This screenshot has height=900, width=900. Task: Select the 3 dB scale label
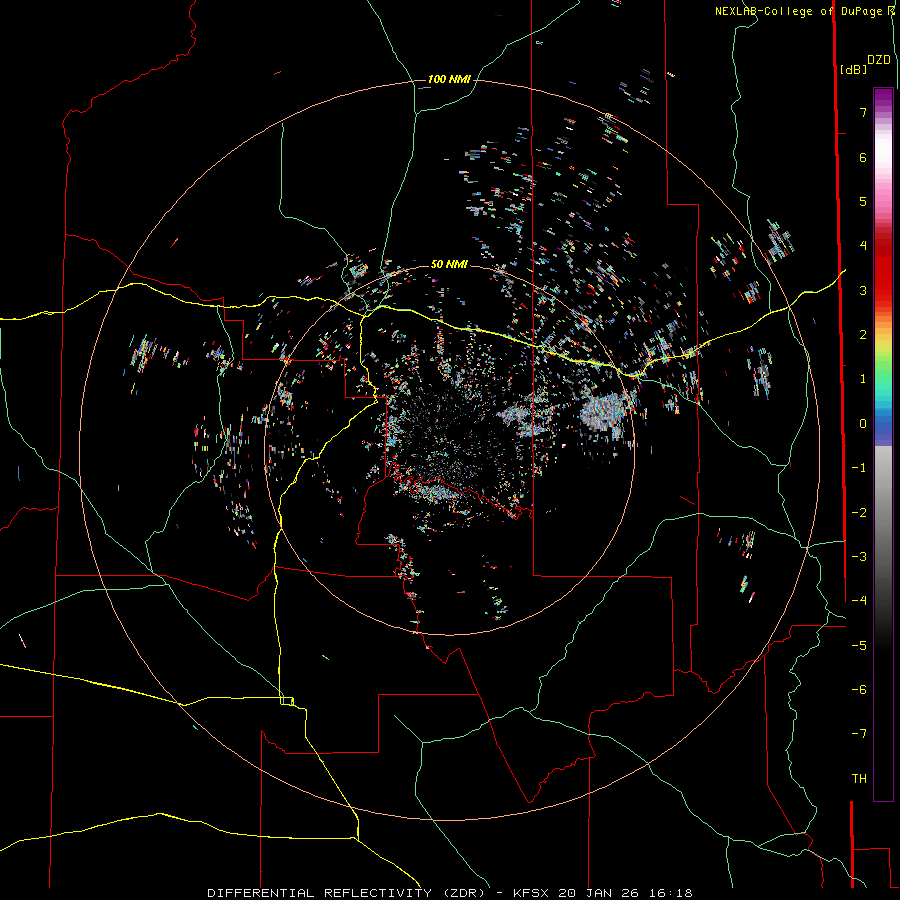[863, 290]
